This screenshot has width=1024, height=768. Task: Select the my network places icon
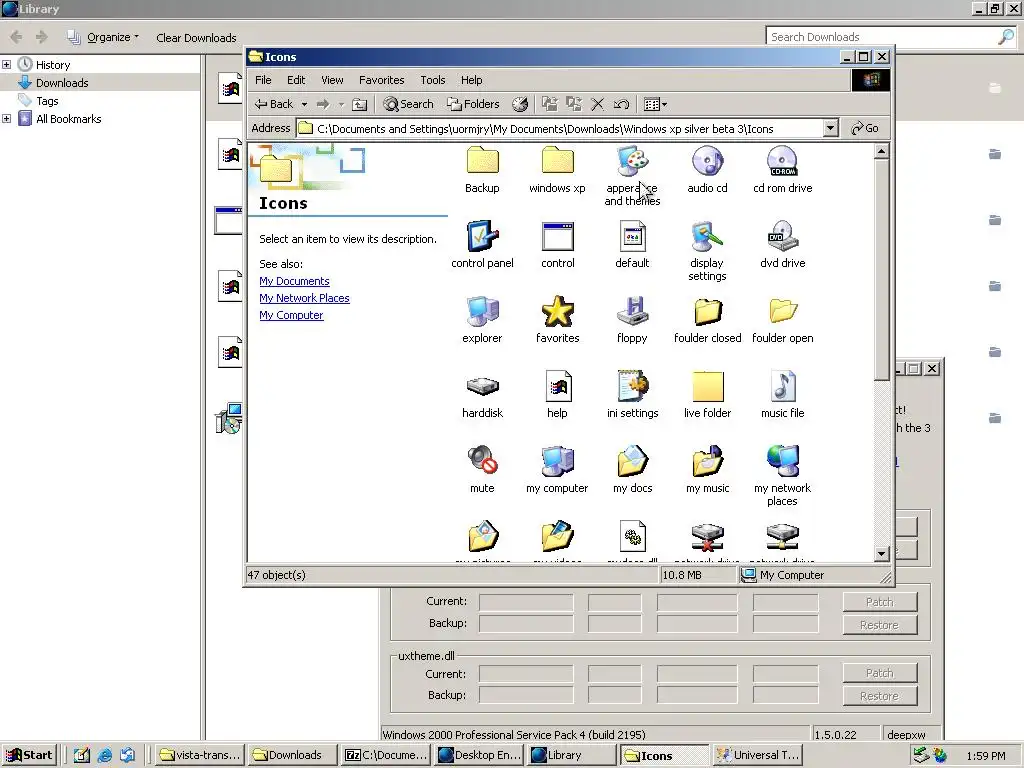click(x=782, y=462)
